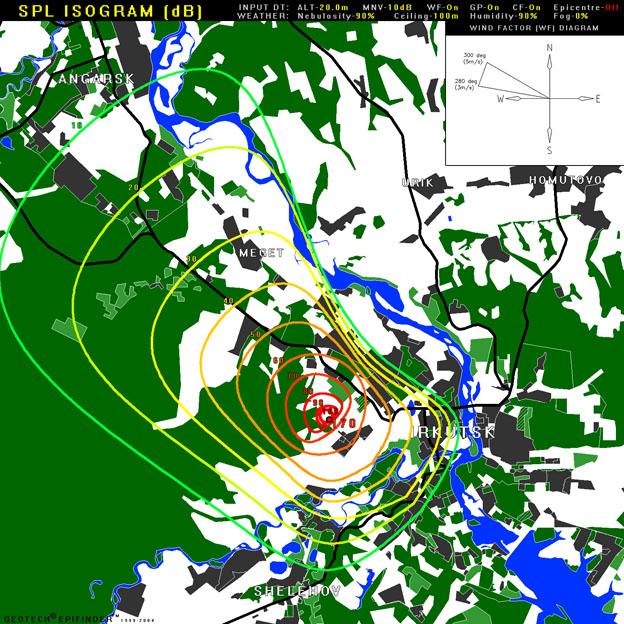
Task: Toggle the Epicentre-Off setting
Action: click(x=585, y=6)
